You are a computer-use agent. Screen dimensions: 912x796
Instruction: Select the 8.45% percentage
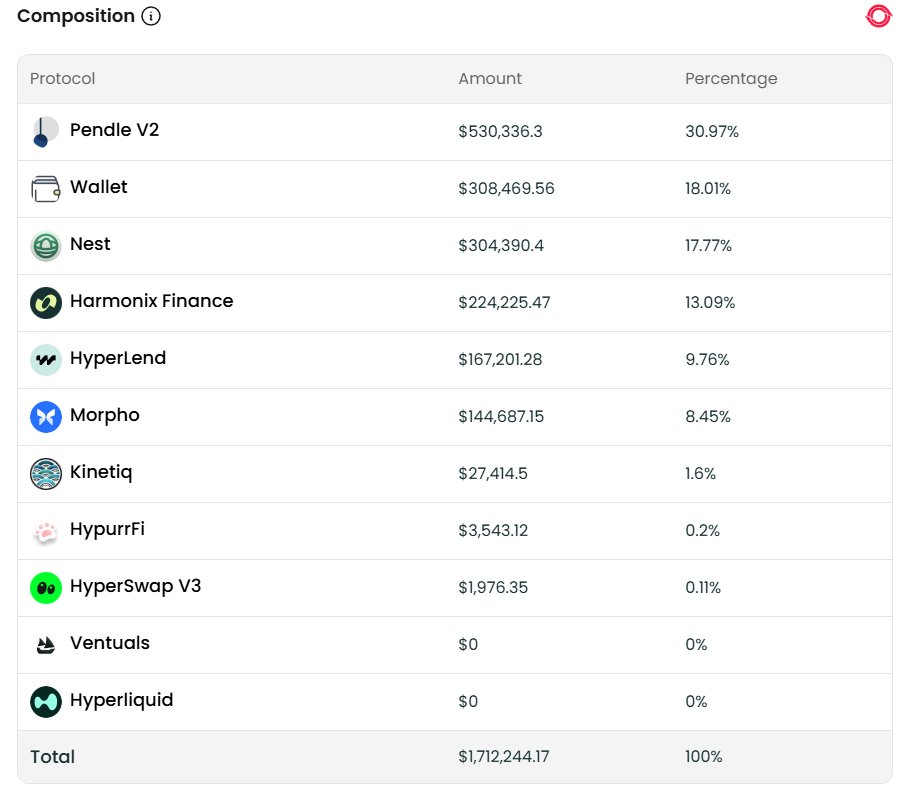click(x=707, y=416)
